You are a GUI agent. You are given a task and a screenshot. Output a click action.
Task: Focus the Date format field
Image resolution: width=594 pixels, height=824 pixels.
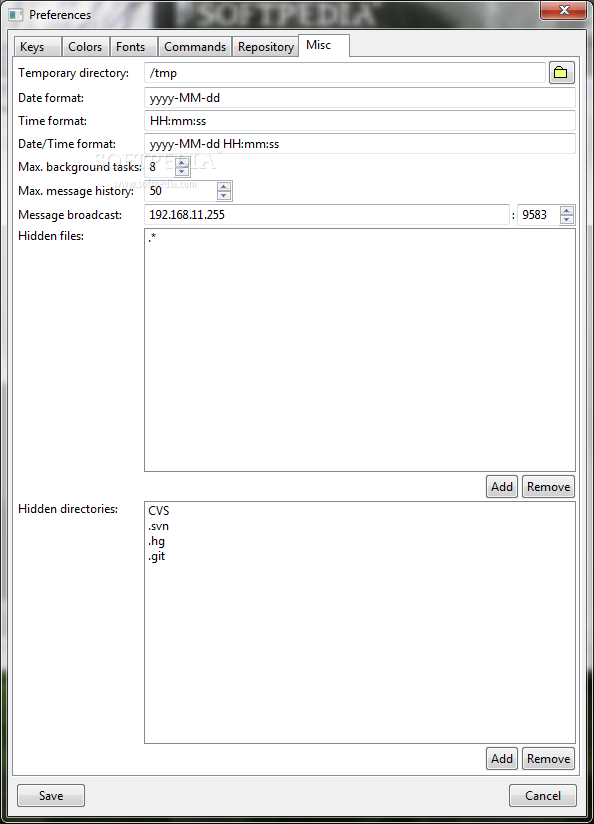360,98
